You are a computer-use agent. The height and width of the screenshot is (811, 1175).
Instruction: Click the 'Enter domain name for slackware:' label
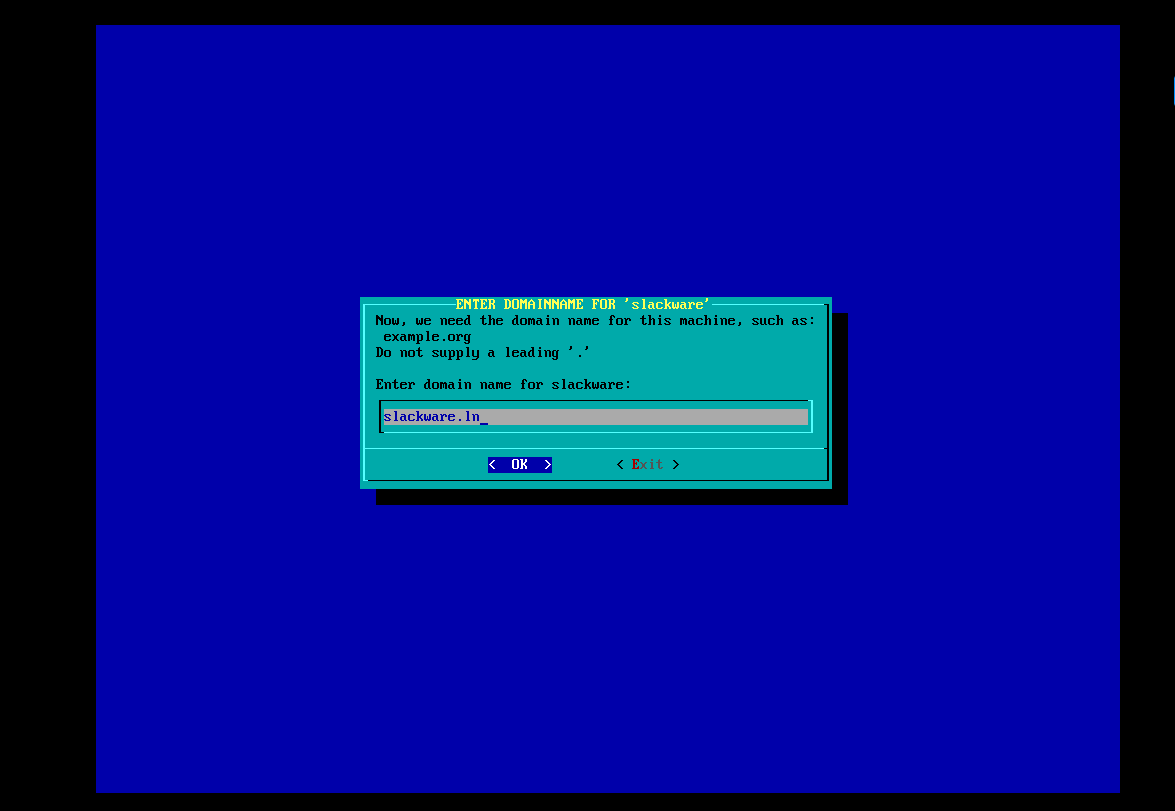(x=503, y=384)
